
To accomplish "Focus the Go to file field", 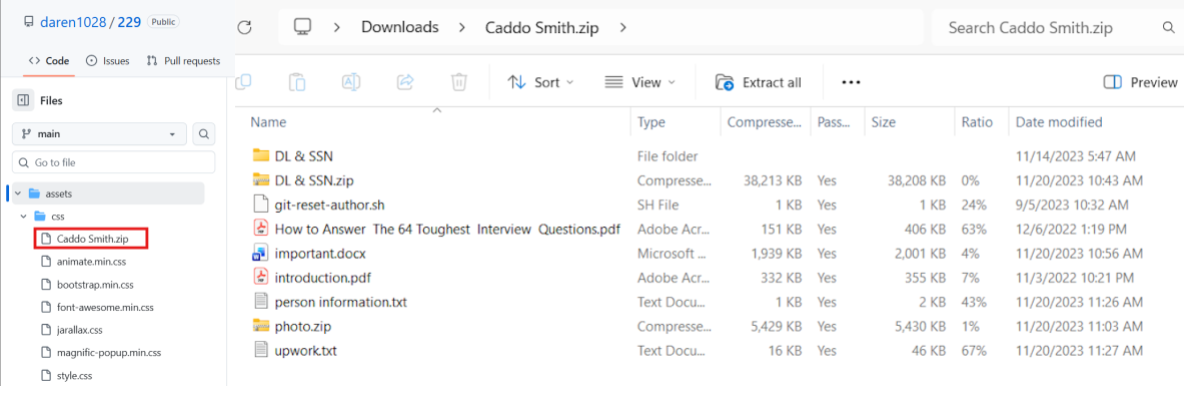I will click(x=113, y=162).
